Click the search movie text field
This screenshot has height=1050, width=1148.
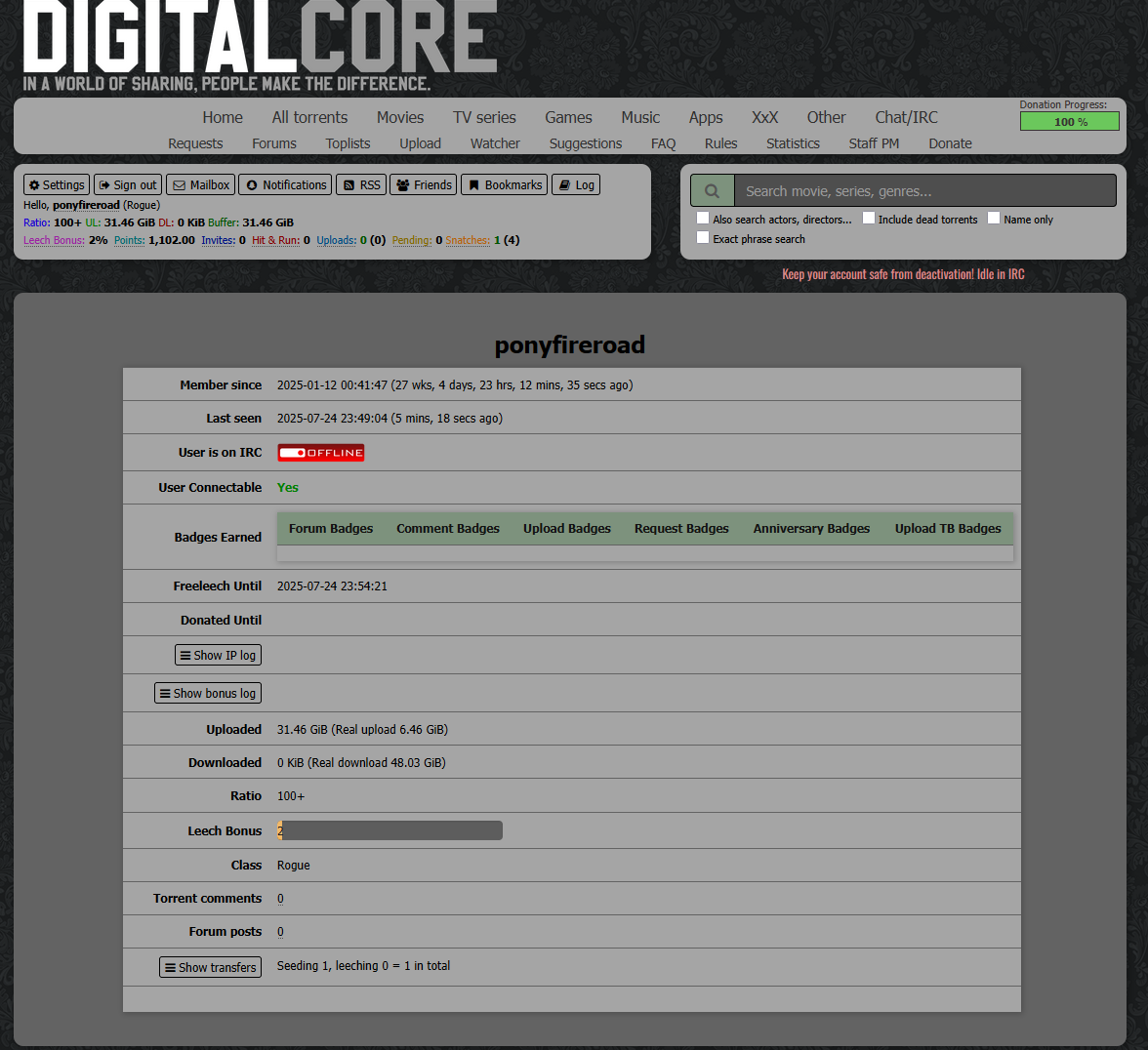tap(923, 191)
